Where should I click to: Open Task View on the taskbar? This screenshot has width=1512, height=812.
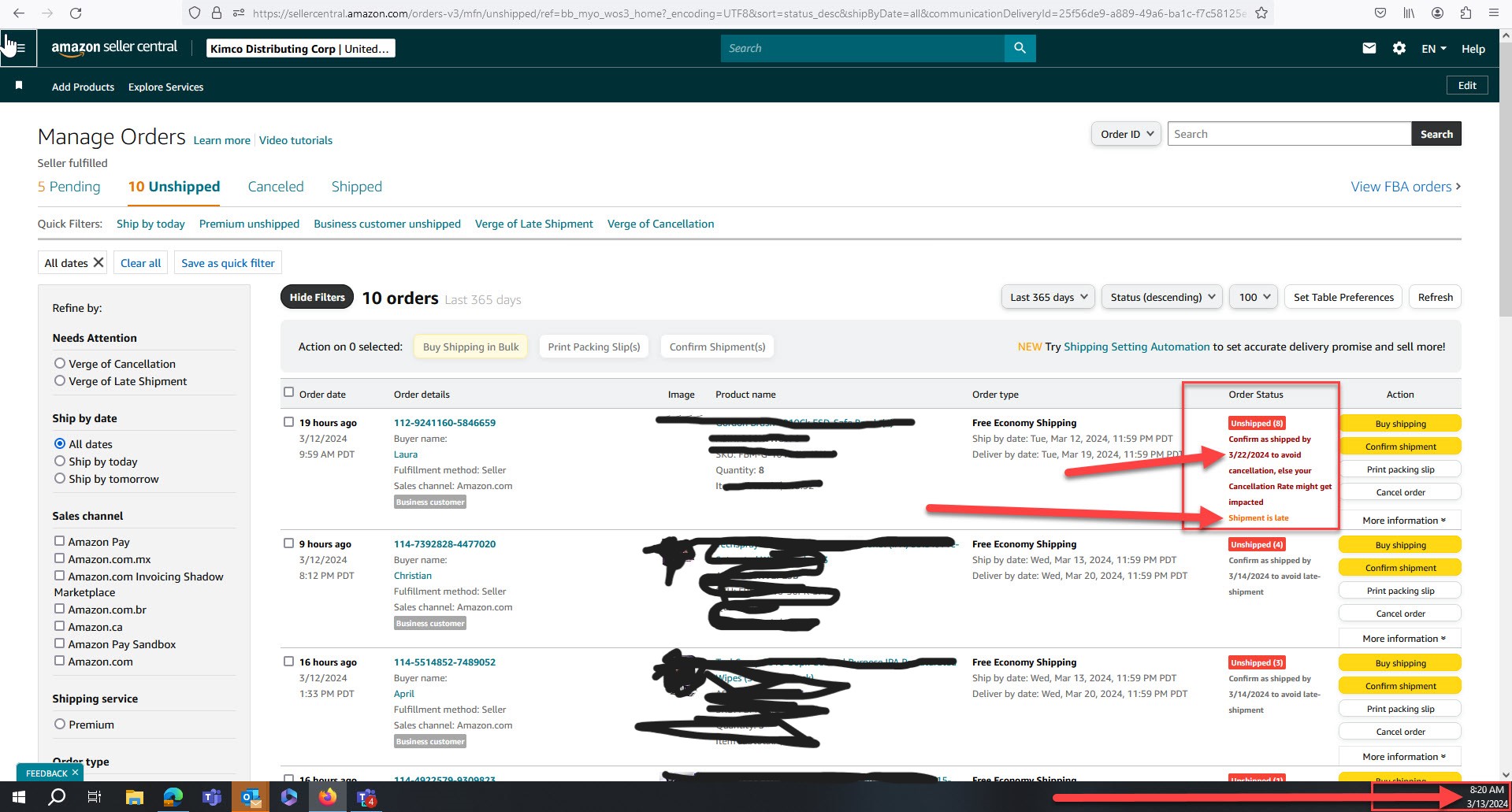point(95,797)
